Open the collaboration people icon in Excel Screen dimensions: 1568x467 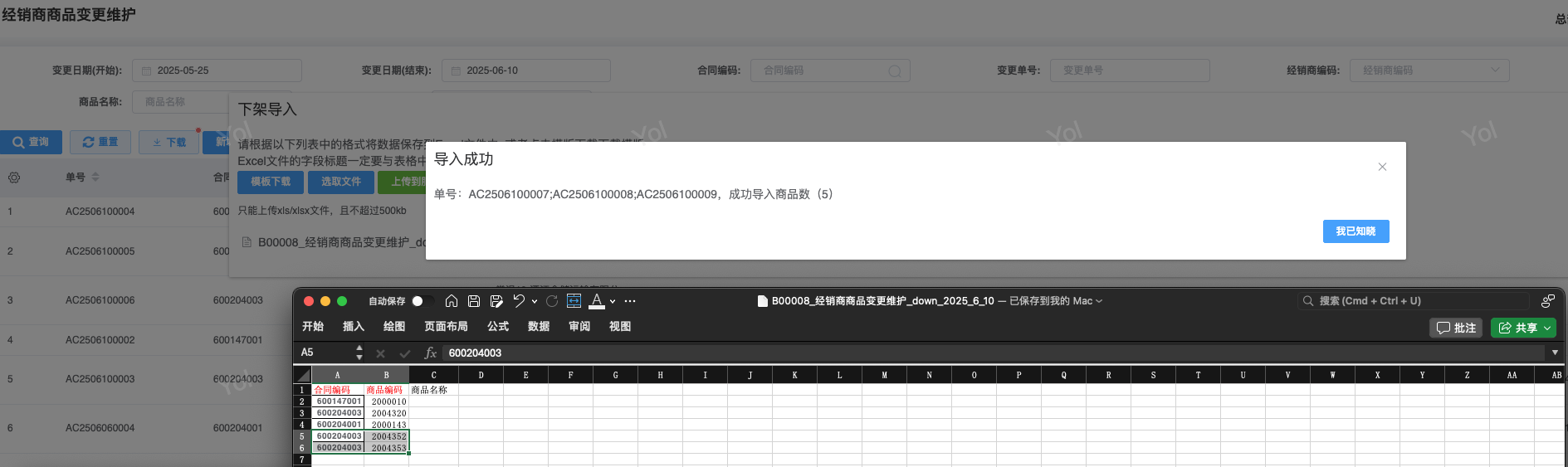point(1547,301)
